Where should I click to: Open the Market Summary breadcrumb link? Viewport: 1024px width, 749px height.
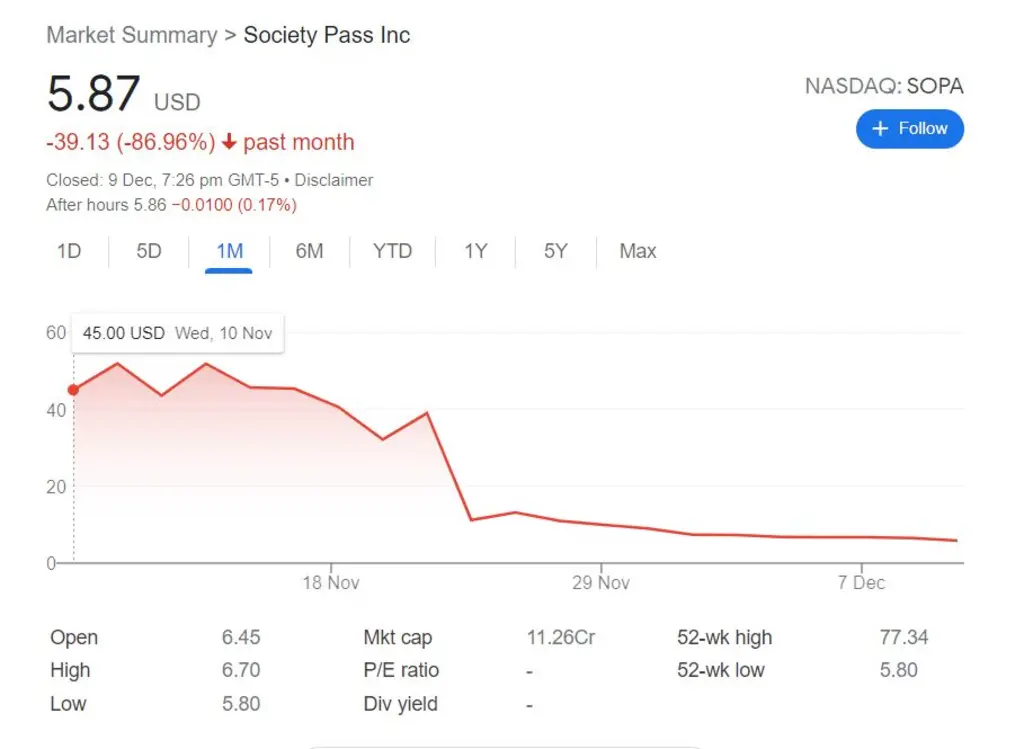tap(132, 35)
